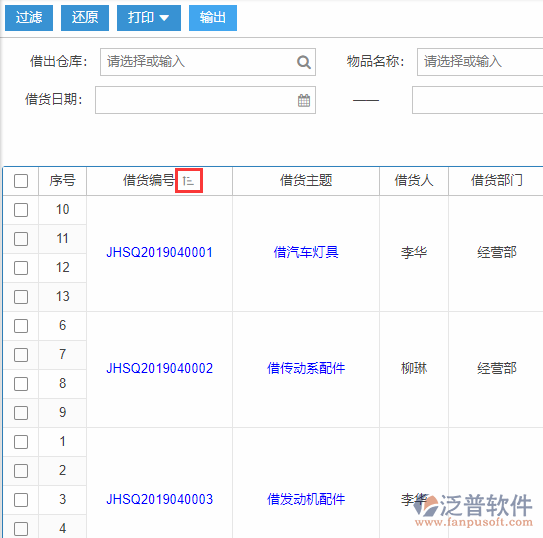Viewport: 543px width, 538px height.
Task: Check the checkbox for row 1
Action: (x=21, y=442)
